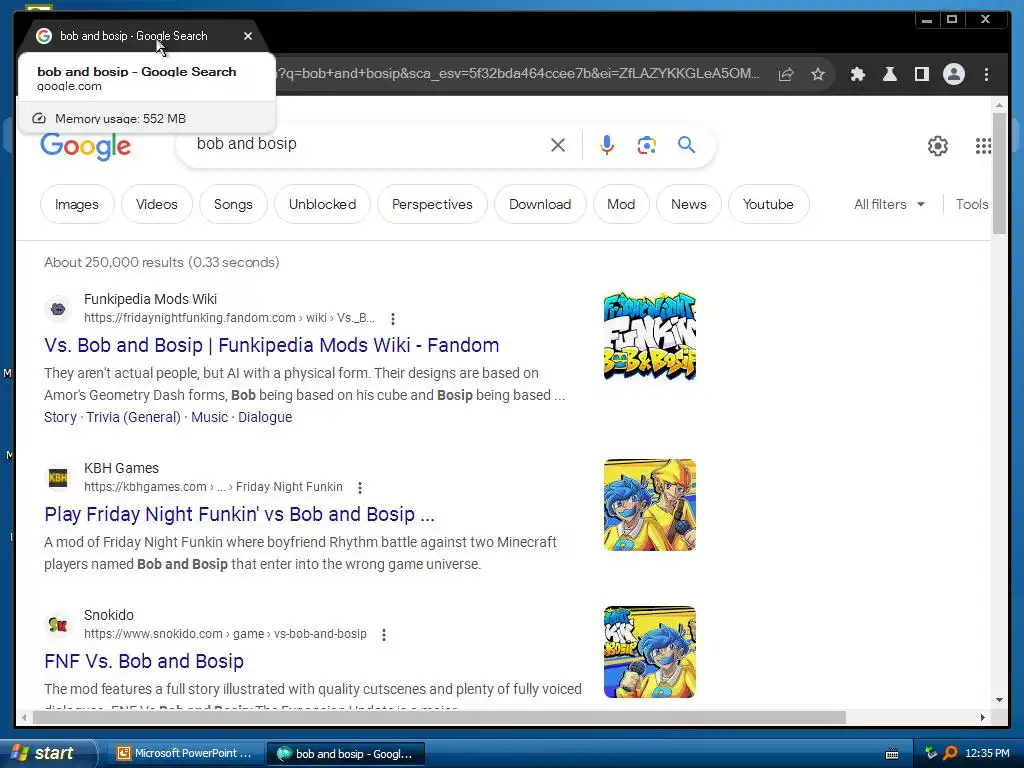The image size is (1024, 768).
Task: Open Chrome three-dot menu
Action: point(986,74)
